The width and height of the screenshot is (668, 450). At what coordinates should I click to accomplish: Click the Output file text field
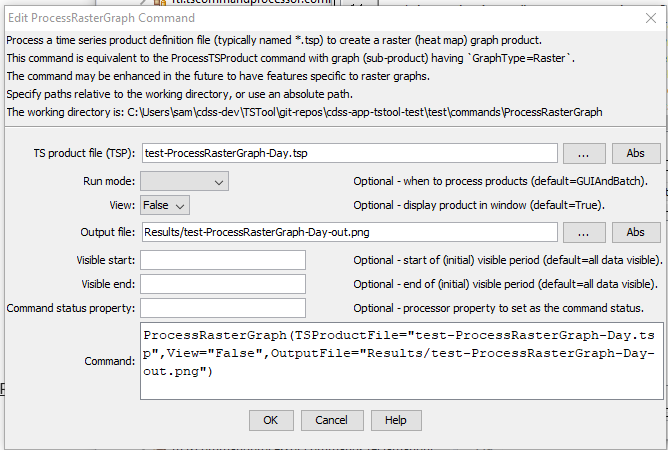pos(349,232)
